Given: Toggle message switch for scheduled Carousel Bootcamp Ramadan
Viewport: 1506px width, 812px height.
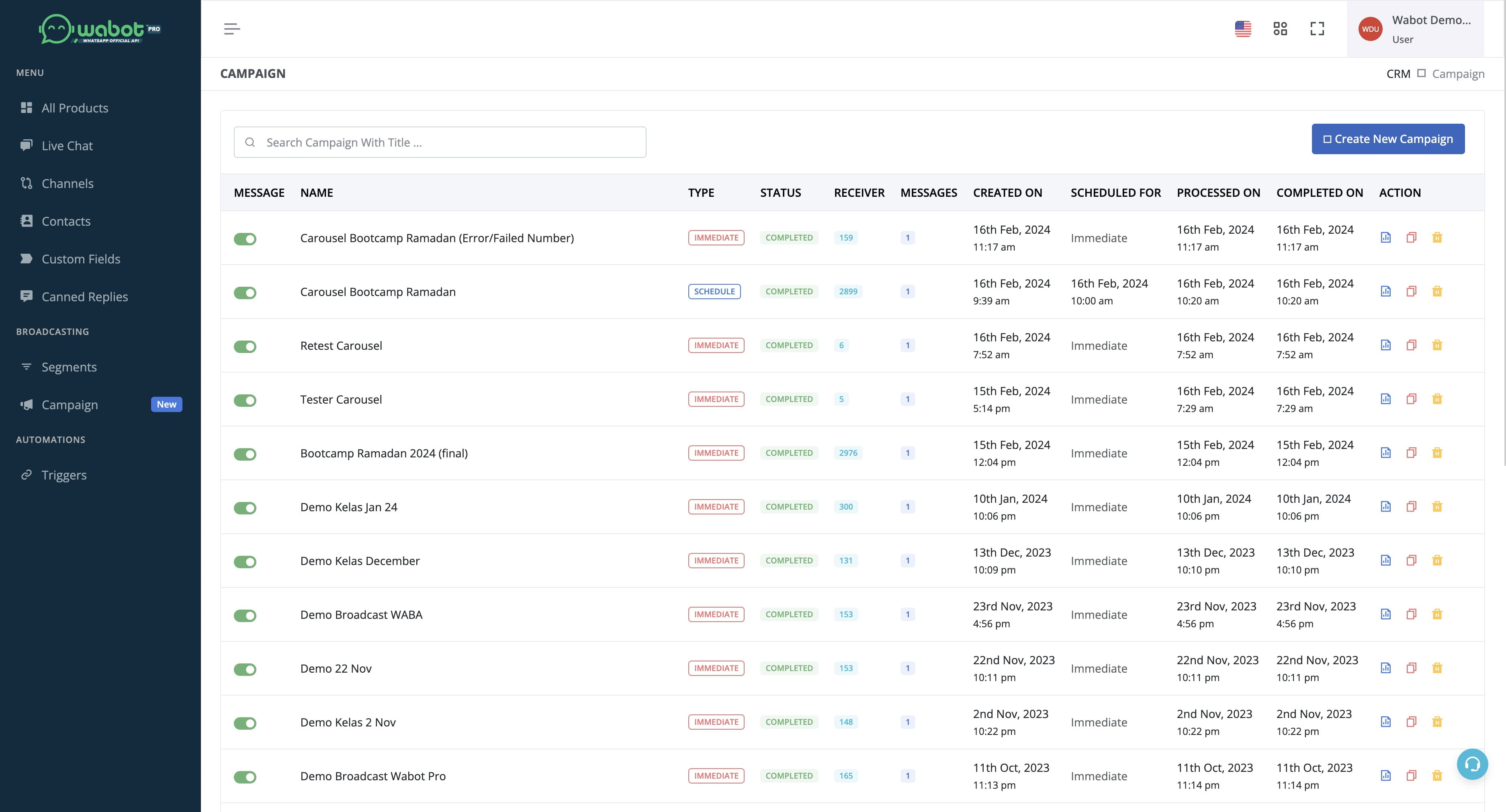Looking at the screenshot, I should [x=245, y=292].
